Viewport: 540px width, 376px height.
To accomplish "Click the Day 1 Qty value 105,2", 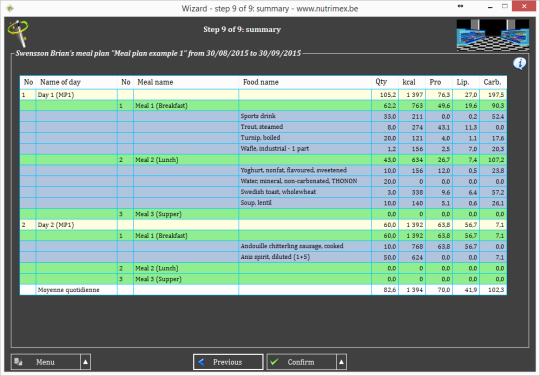I will (388, 95).
